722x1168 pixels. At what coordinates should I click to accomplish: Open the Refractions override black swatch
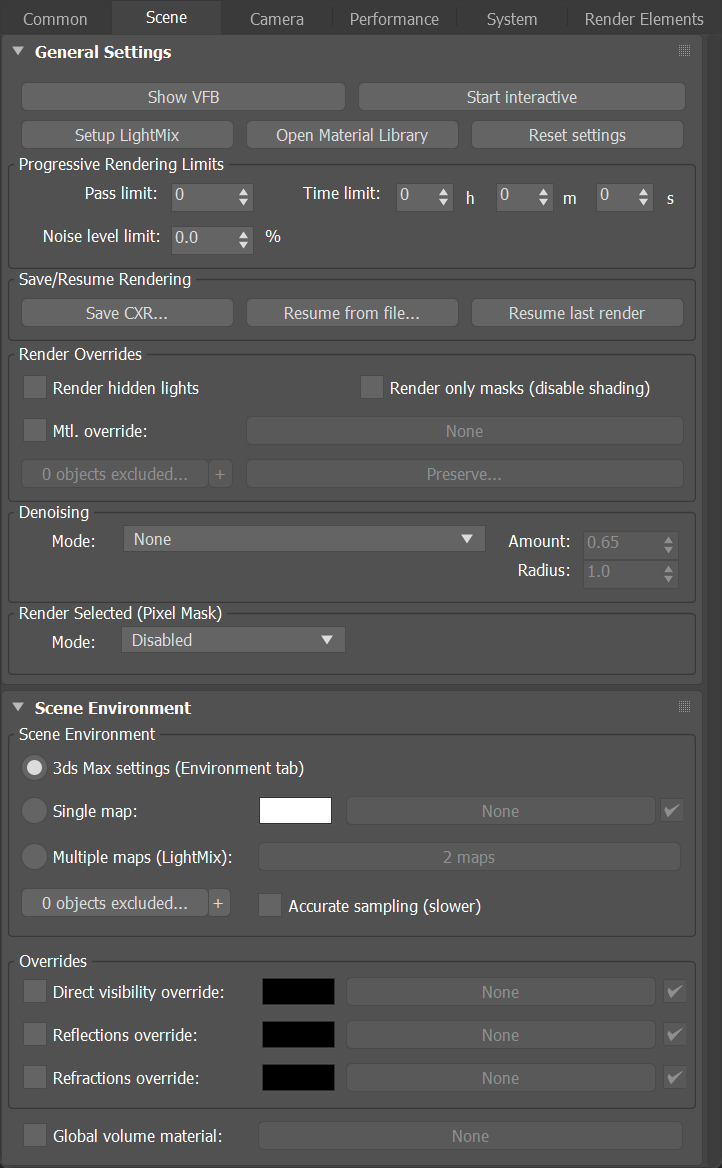(298, 1077)
